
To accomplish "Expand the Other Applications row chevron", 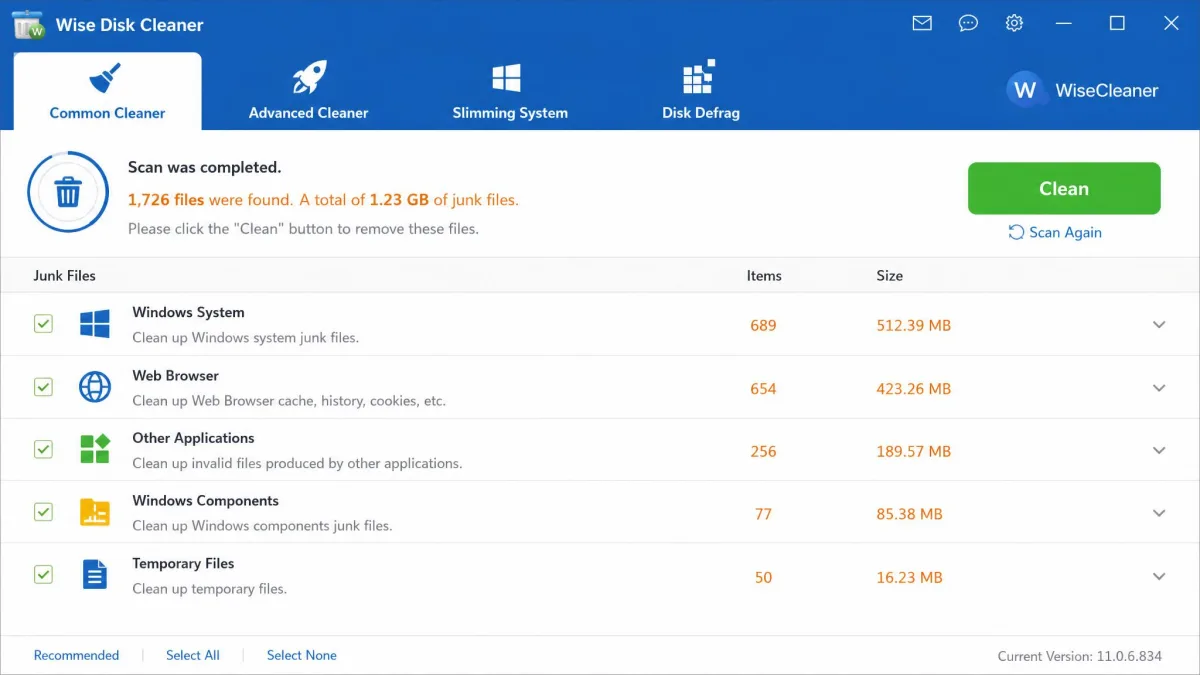I will (x=1159, y=451).
